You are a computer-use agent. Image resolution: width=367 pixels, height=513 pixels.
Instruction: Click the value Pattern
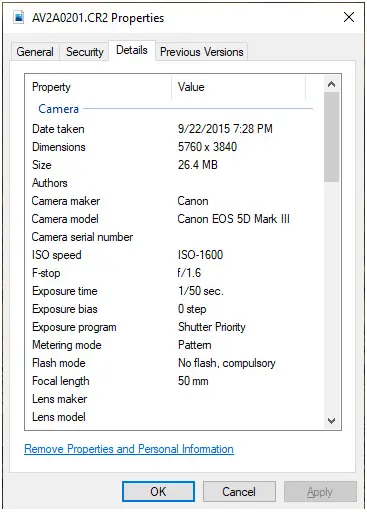point(195,345)
